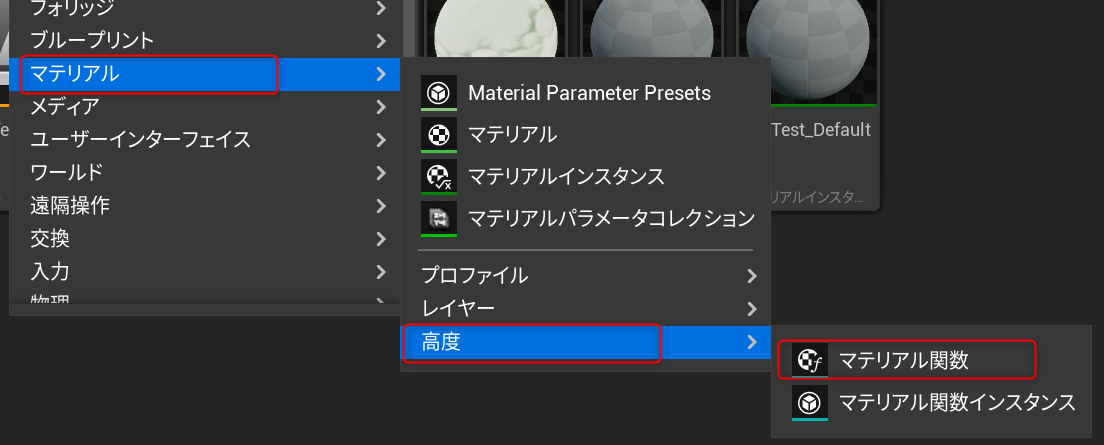Open the ユーザーインターフェイス submenu

206,139
